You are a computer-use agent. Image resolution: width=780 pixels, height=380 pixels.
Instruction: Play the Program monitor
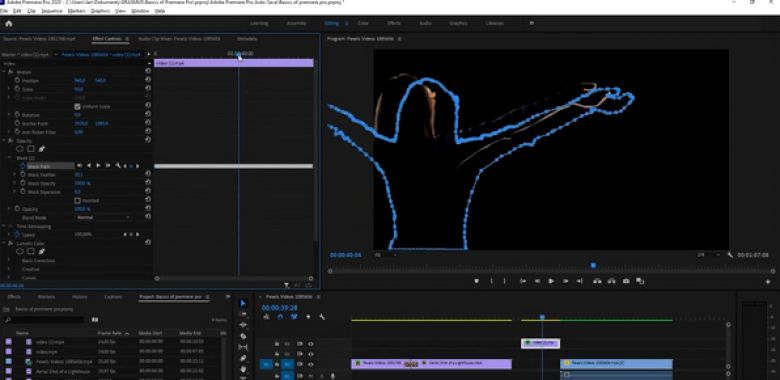[551, 281]
